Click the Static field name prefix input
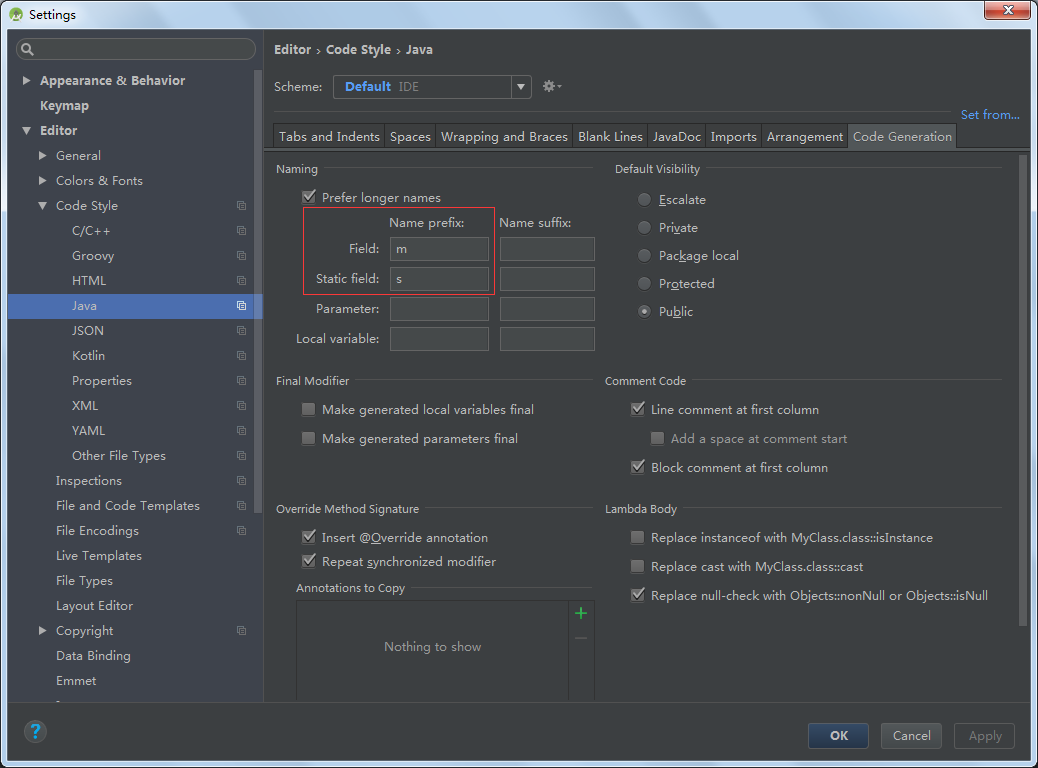 (x=439, y=279)
